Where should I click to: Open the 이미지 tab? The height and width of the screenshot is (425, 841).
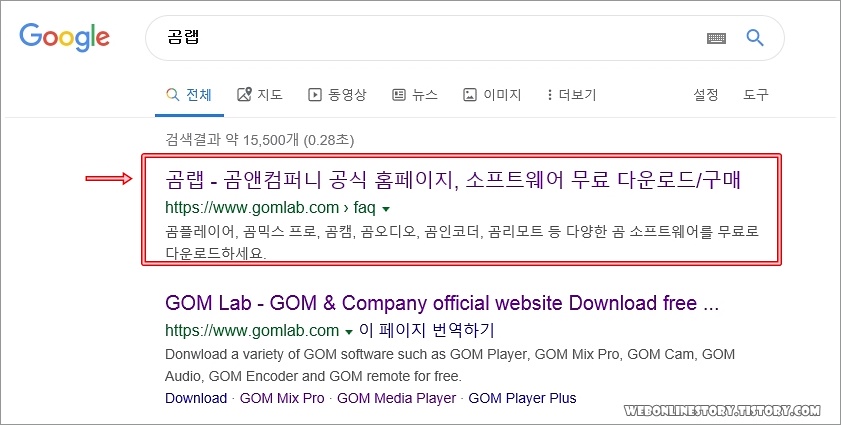[492, 96]
